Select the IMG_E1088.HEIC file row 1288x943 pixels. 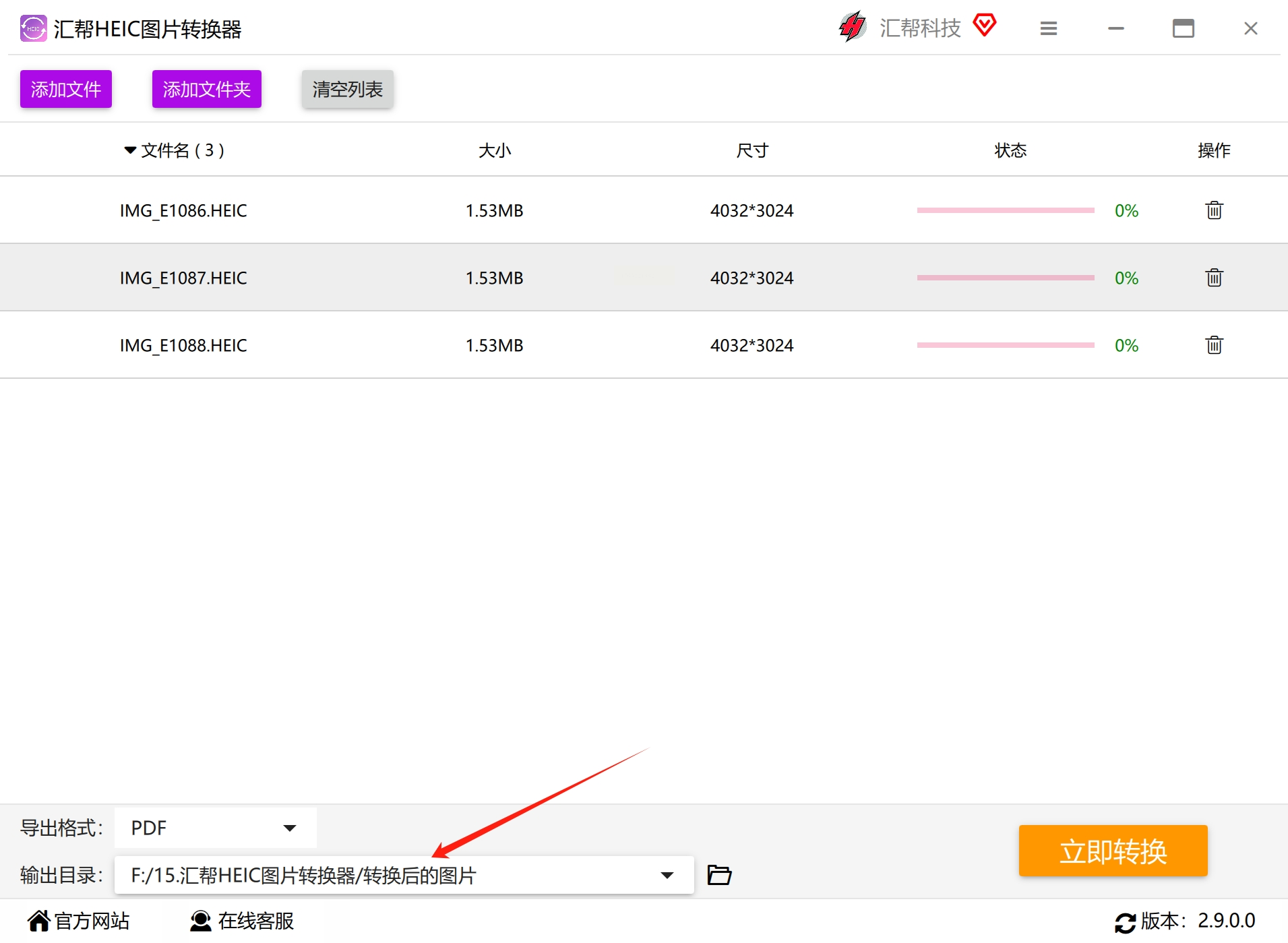tap(644, 345)
